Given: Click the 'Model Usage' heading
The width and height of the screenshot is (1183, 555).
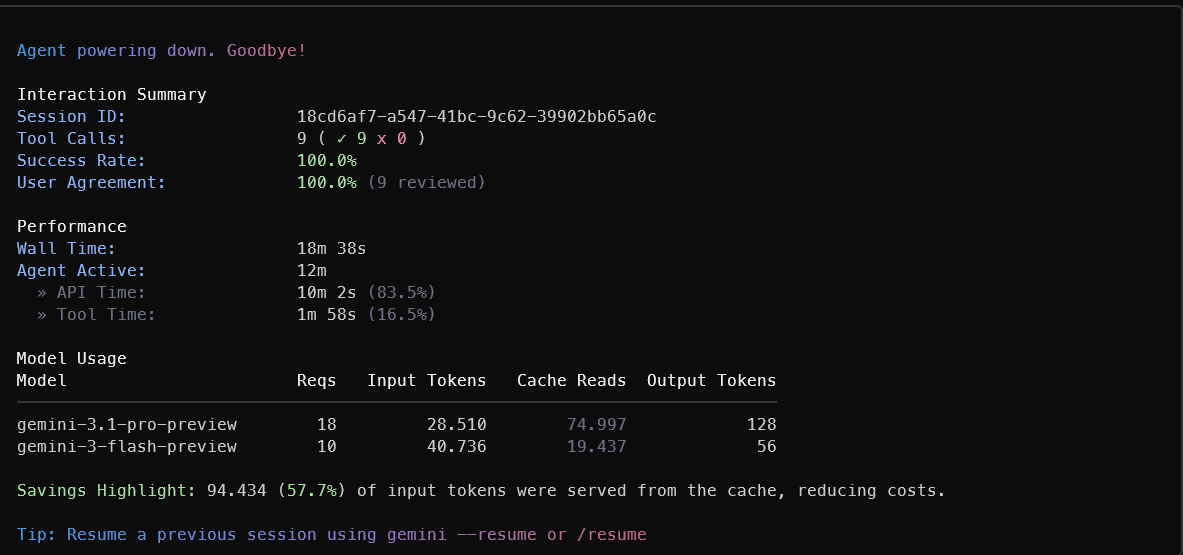Looking at the screenshot, I should [72, 359].
